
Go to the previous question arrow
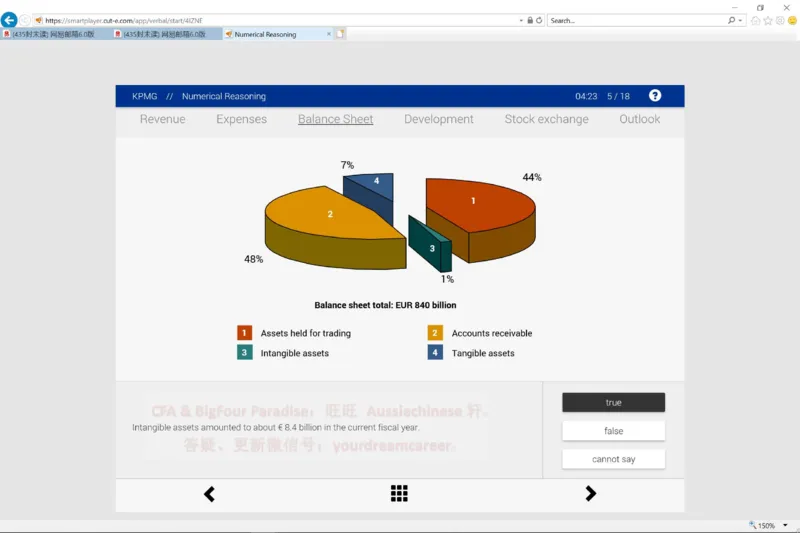(209, 494)
